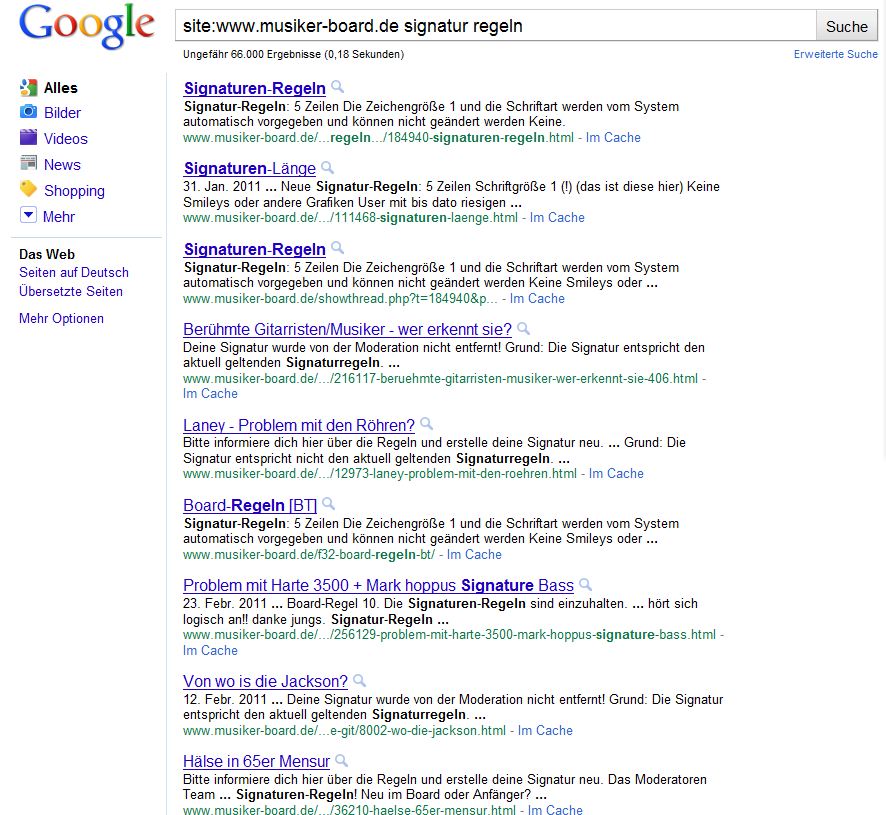The height and width of the screenshot is (815, 886).
Task: Open Hälse in 65er Mensur result
Action: point(257,762)
